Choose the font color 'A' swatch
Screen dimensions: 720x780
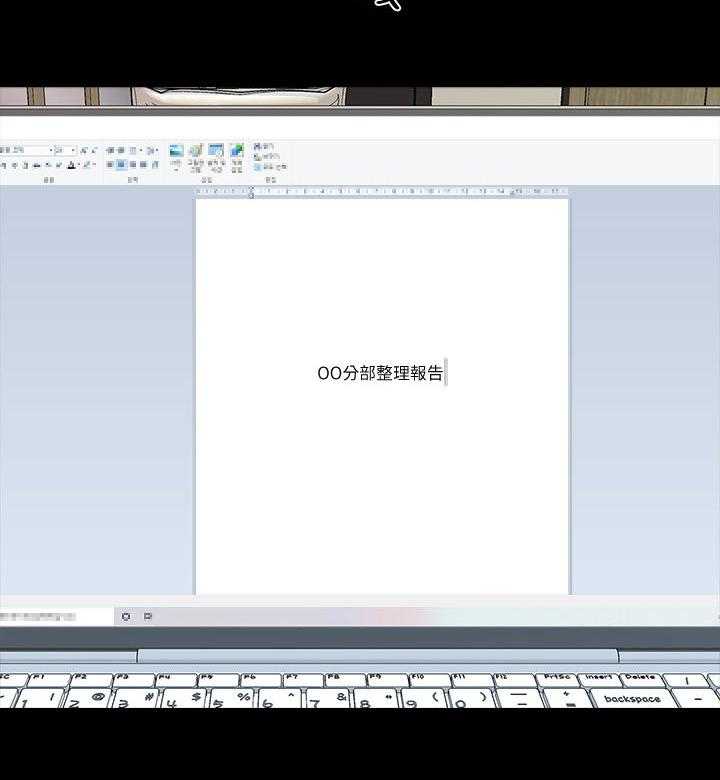(x=71, y=165)
